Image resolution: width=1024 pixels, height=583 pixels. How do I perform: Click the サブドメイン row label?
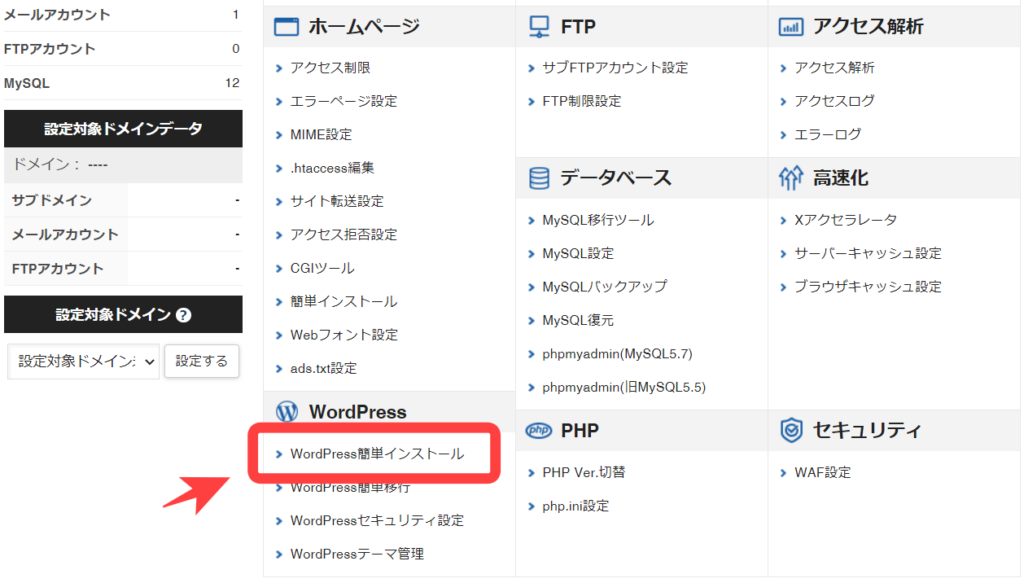coord(52,200)
